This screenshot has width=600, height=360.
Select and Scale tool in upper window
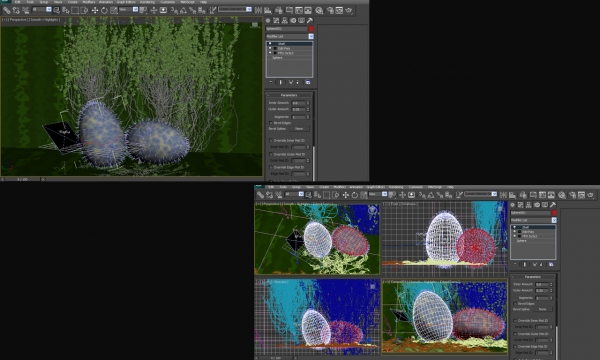point(114,10)
